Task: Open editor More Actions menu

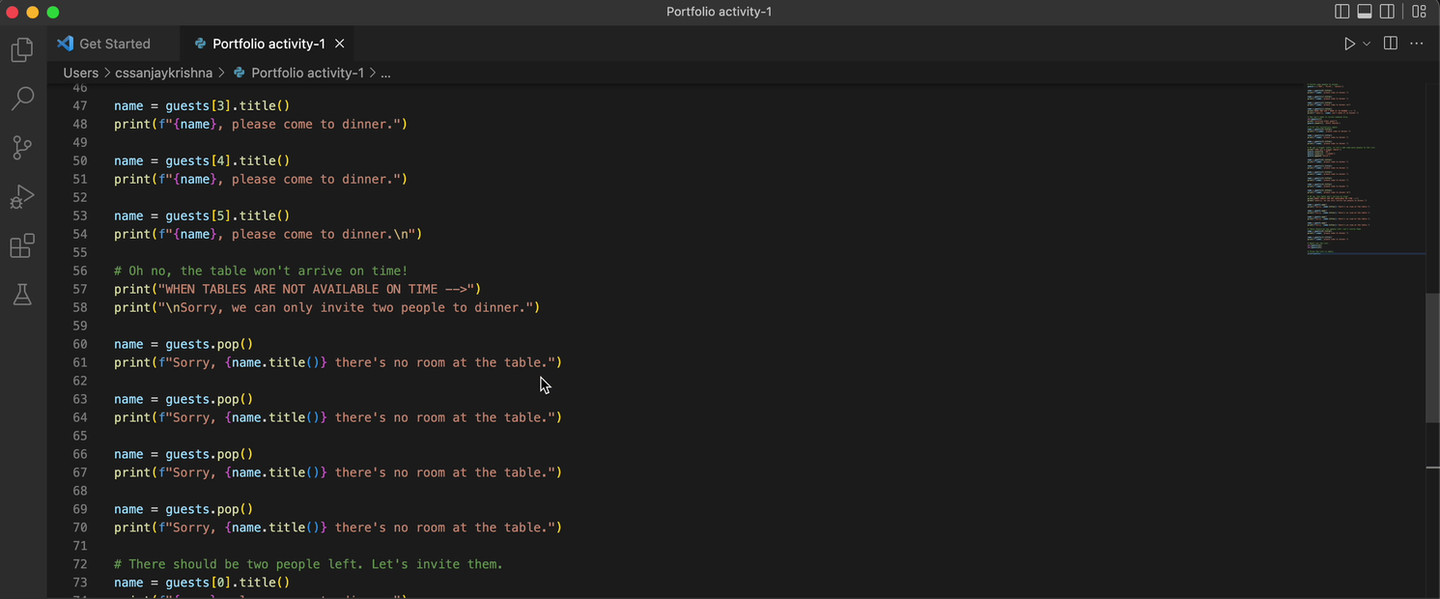Action: (x=1416, y=43)
